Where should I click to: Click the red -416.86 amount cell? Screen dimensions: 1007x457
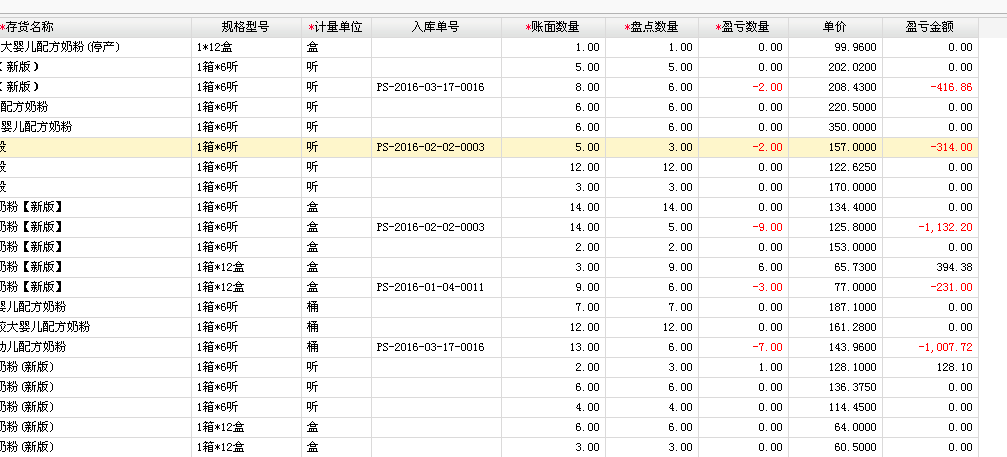pos(931,87)
